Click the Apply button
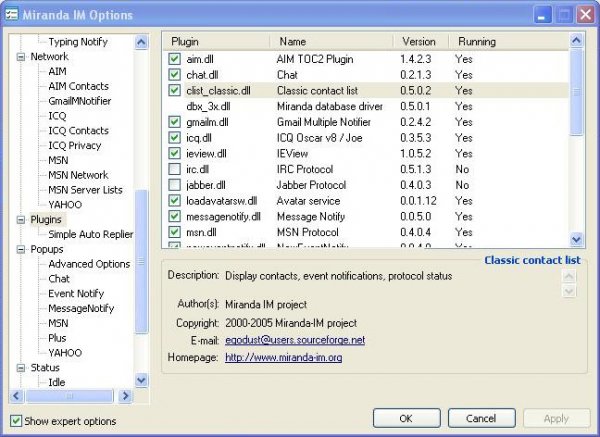The width and height of the screenshot is (600, 437). [x=556, y=418]
